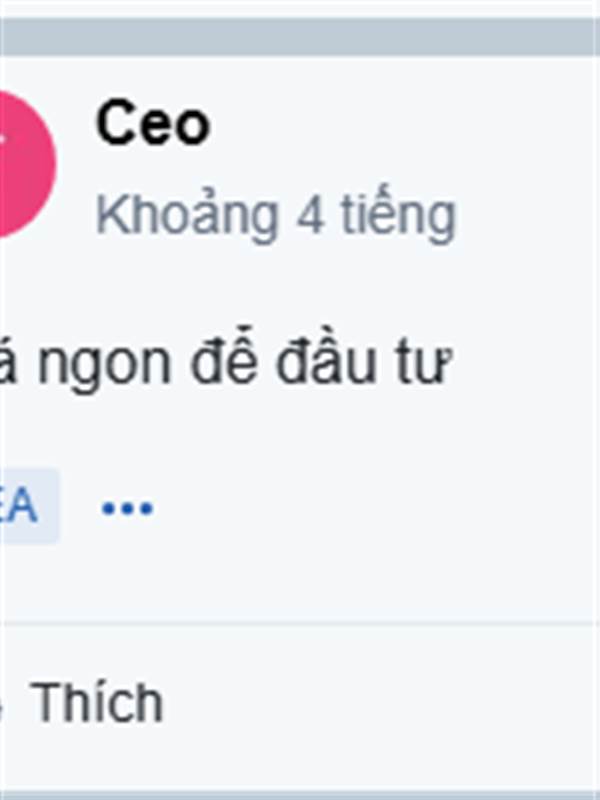Image resolution: width=600 pixels, height=800 pixels.
Task: Click the divider line above Thích
Action: (x=300, y=623)
